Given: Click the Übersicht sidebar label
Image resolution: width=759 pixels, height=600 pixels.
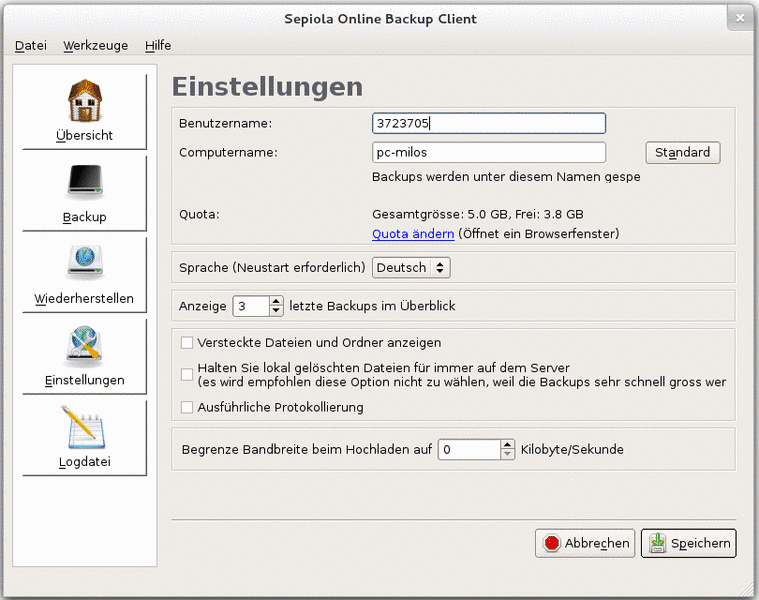Looking at the screenshot, I should click(x=84, y=135).
